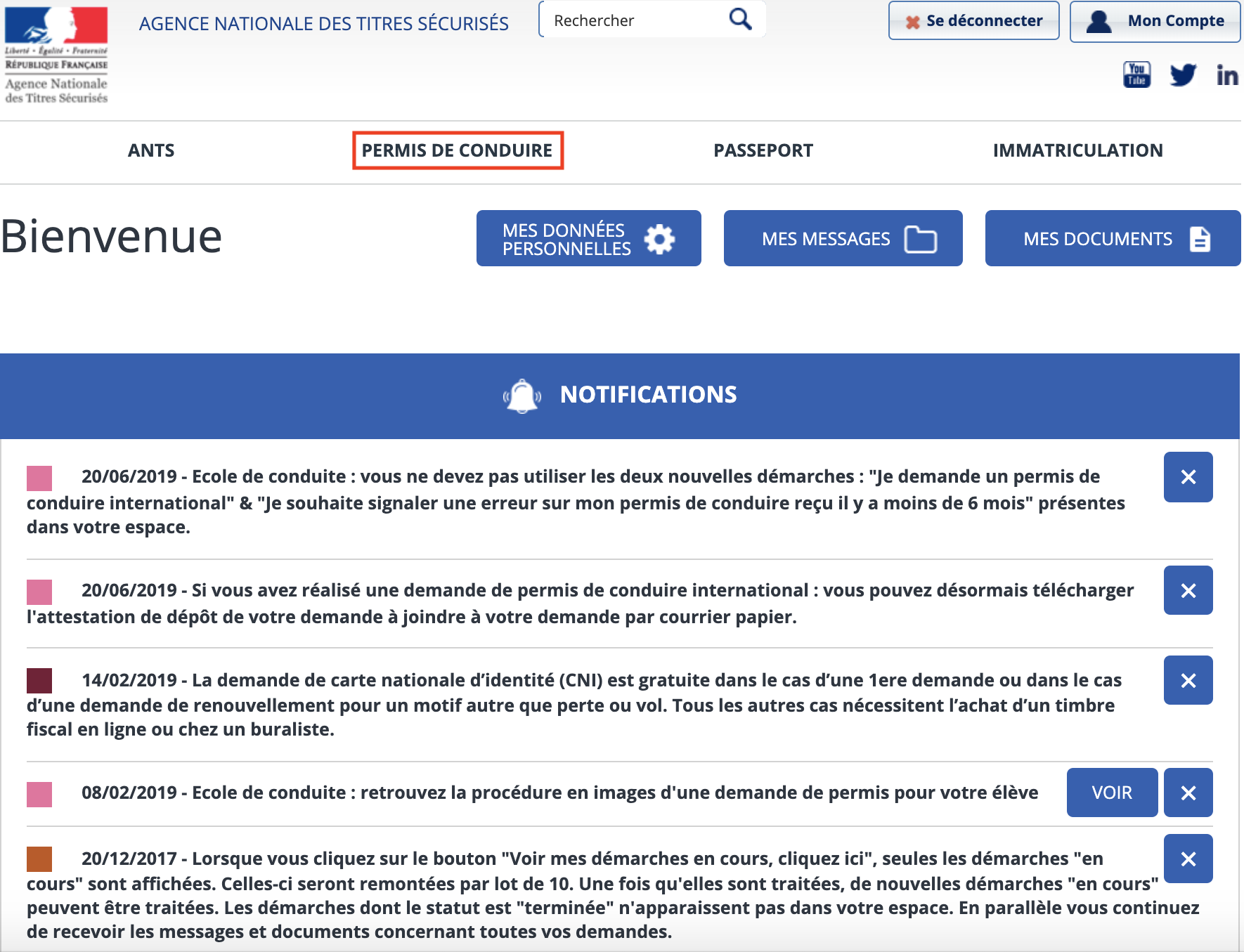1244x952 pixels.
Task: Open the Passeport menu
Action: coord(763,150)
